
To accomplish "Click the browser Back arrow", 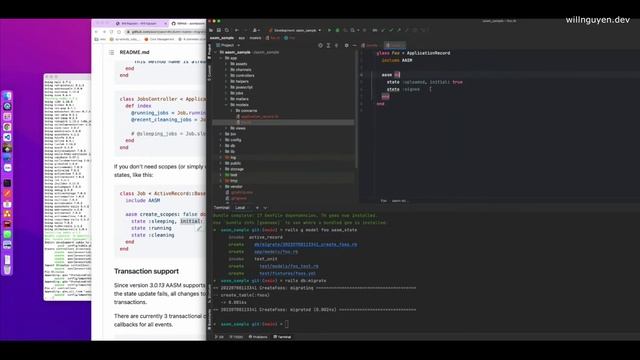I will 96,31.
